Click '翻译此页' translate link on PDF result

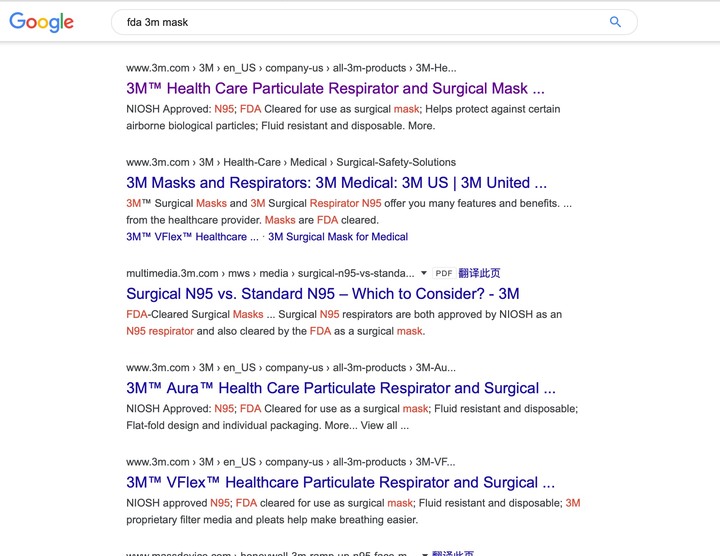click(479, 273)
